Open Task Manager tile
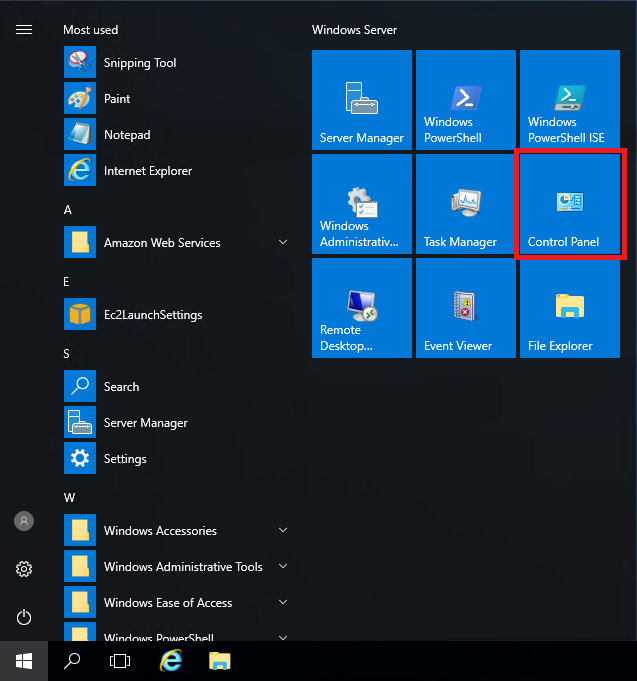This screenshot has width=637, height=681. click(465, 205)
